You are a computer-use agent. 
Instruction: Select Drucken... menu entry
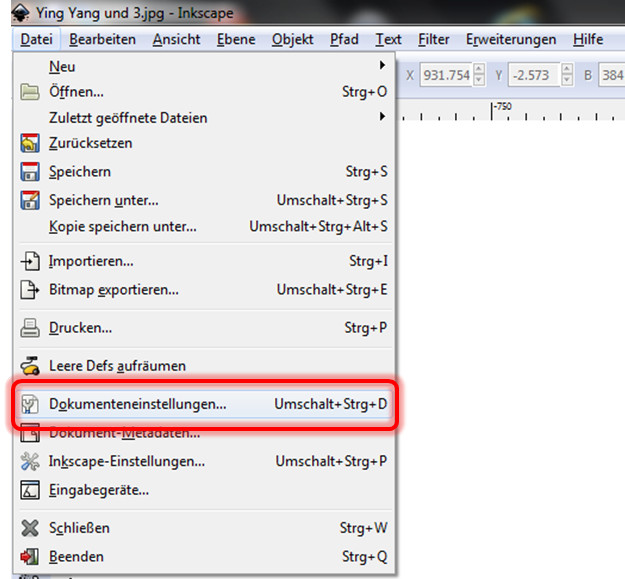click(204, 328)
